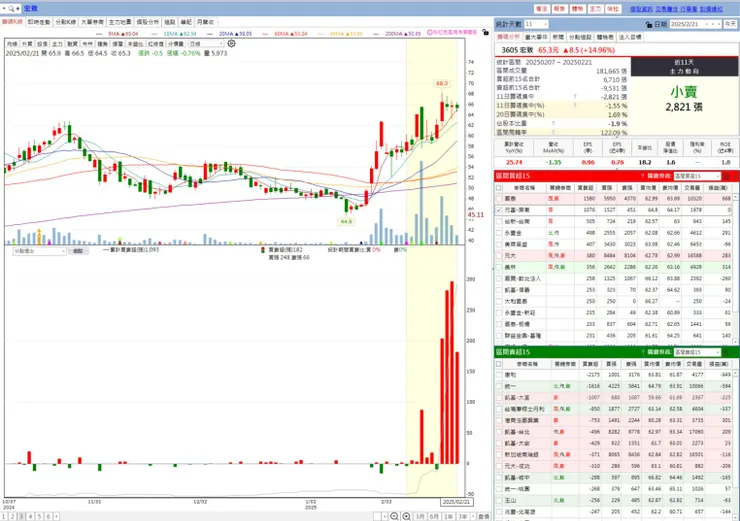Open the 重大事件 tab in right panel
The image size is (740, 521).
coord(537,37)
